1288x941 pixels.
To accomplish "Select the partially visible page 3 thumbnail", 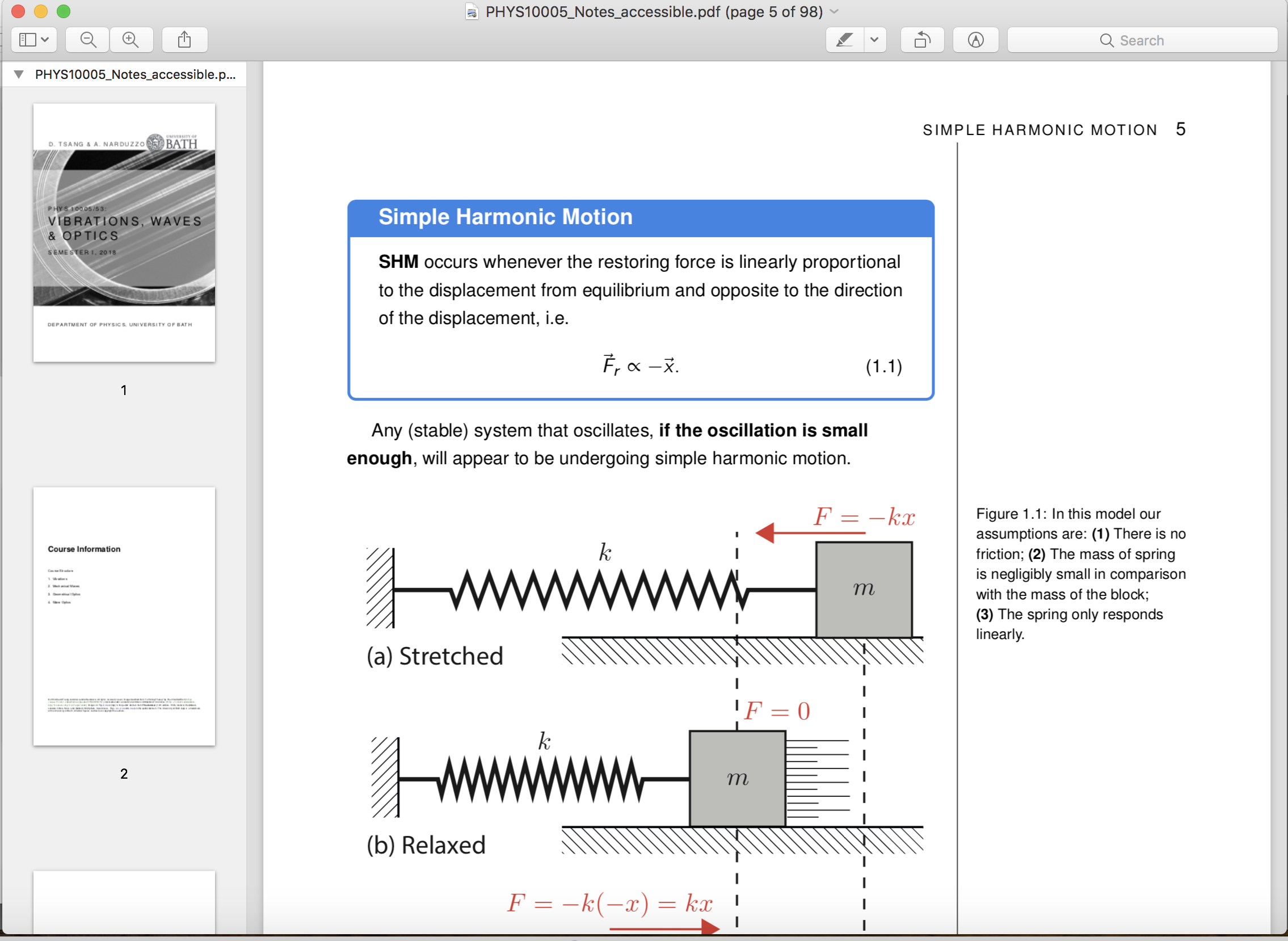I will pyautogui.click(x=124, y=902).
